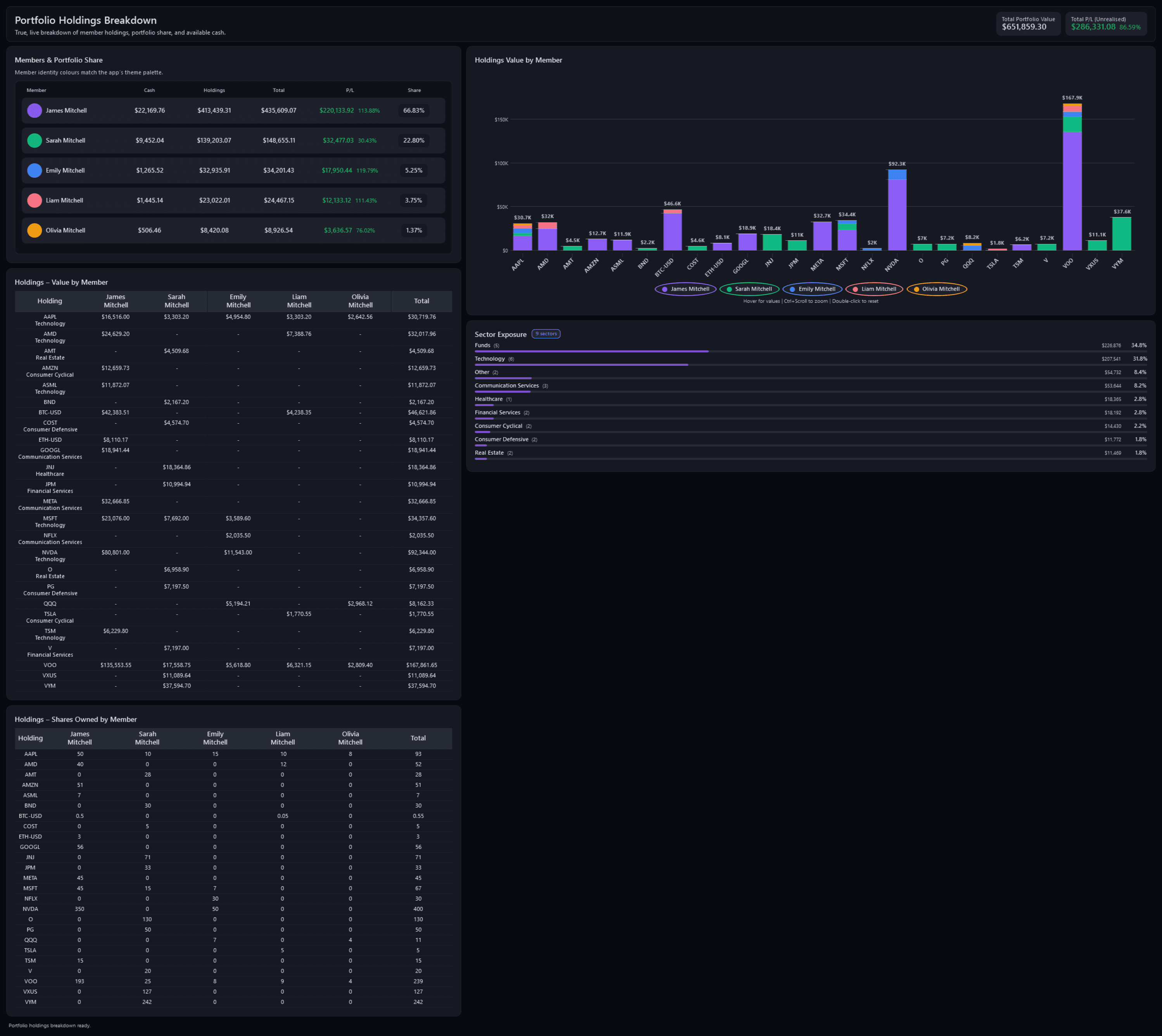Click Emily Mitchell's $17,950.44 P/L value

pyautogui.click(x=337, y=170)
